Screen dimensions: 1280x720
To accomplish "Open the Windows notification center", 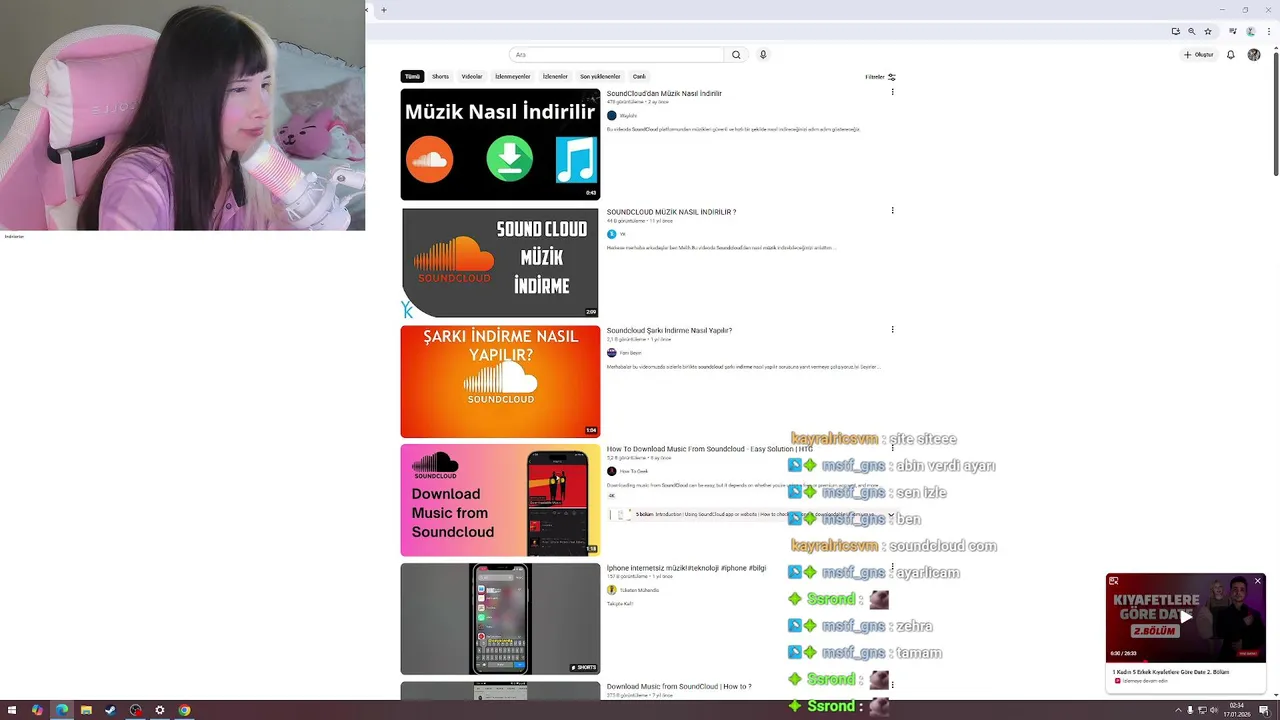I will click(1265, 710).
